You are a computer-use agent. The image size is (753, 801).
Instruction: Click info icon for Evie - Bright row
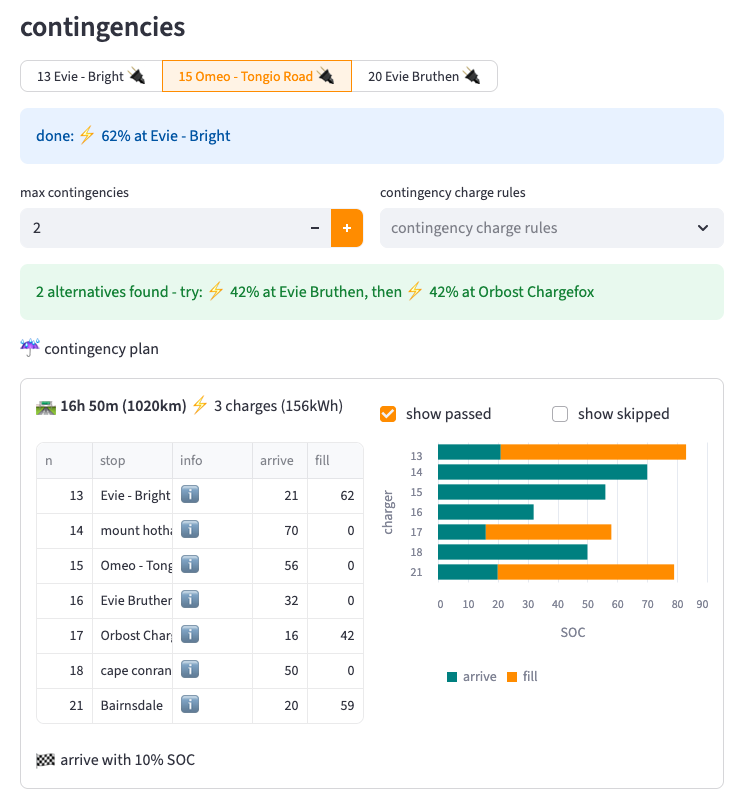point(190,495)
